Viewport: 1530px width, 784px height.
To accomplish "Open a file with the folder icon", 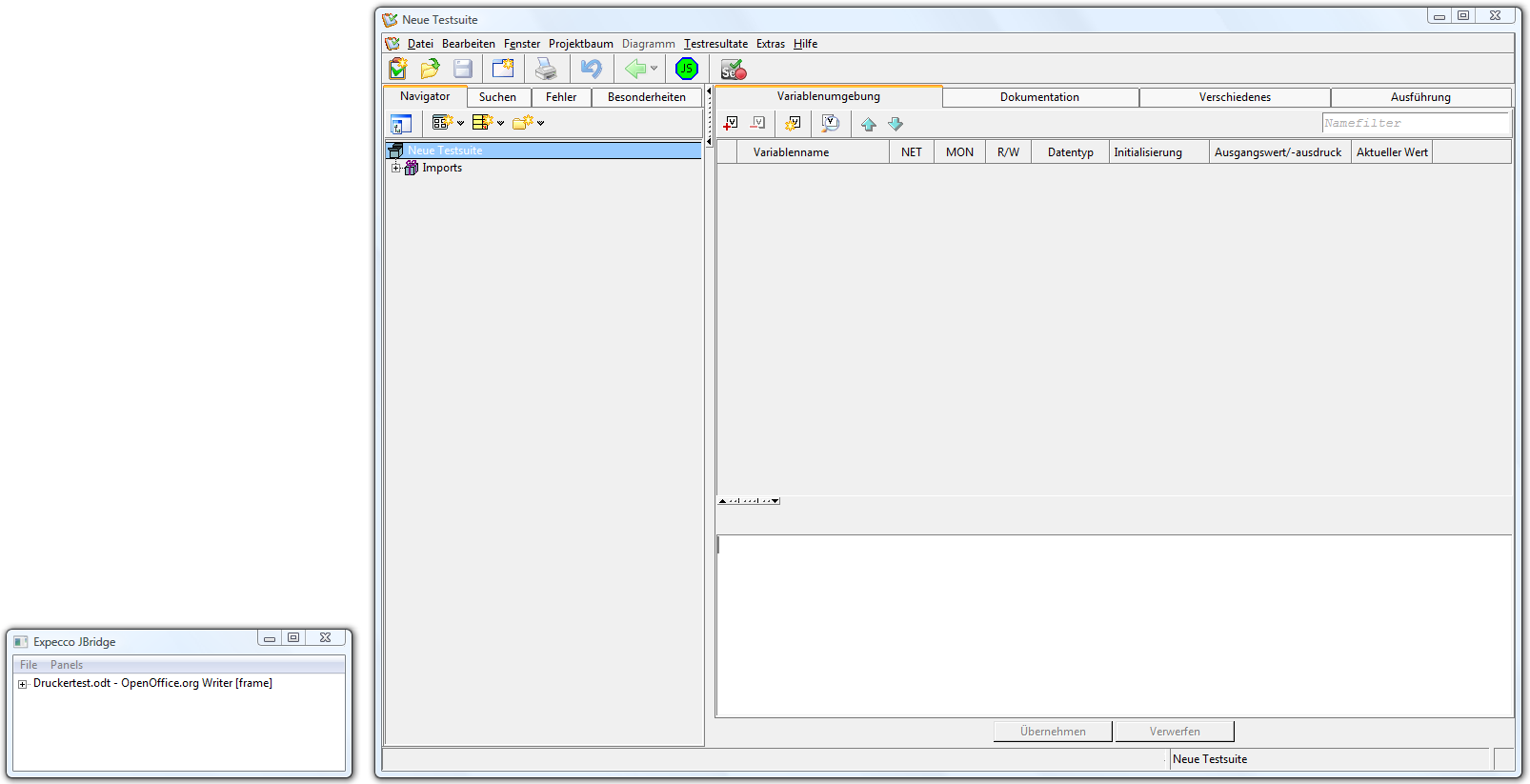I will click(x=430, y=69).
